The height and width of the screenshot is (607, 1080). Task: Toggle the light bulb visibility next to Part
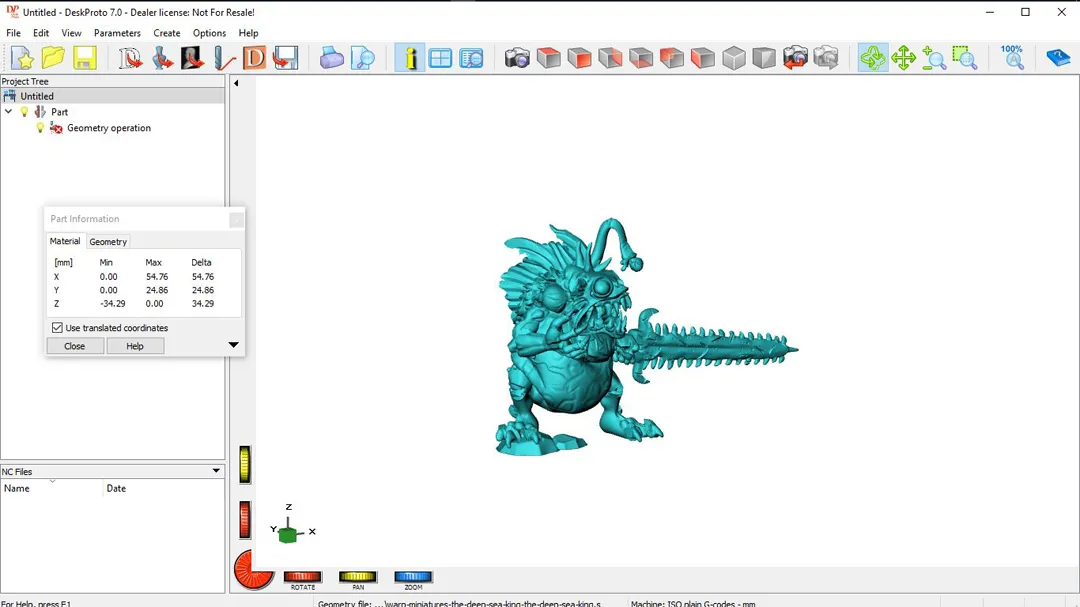pyautogui.click(x=25, y=112)
